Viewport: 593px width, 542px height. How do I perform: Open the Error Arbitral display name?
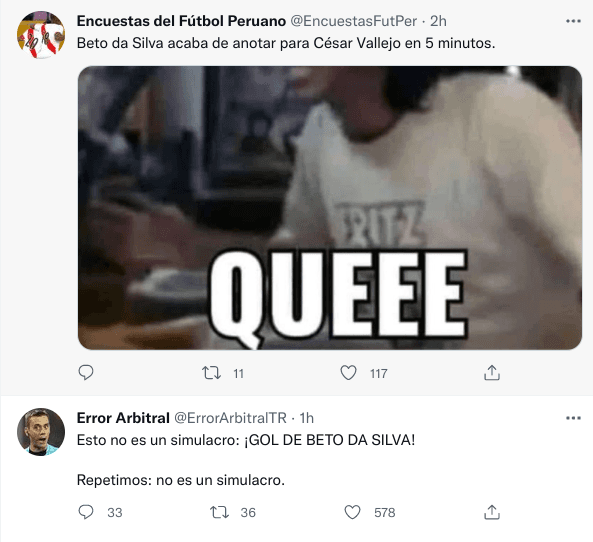(x=123, y=418)
